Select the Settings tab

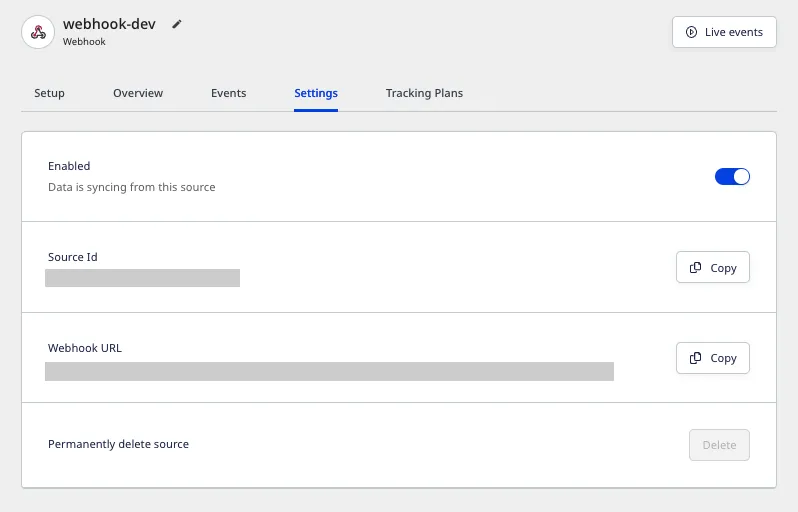tap(316, 93)
